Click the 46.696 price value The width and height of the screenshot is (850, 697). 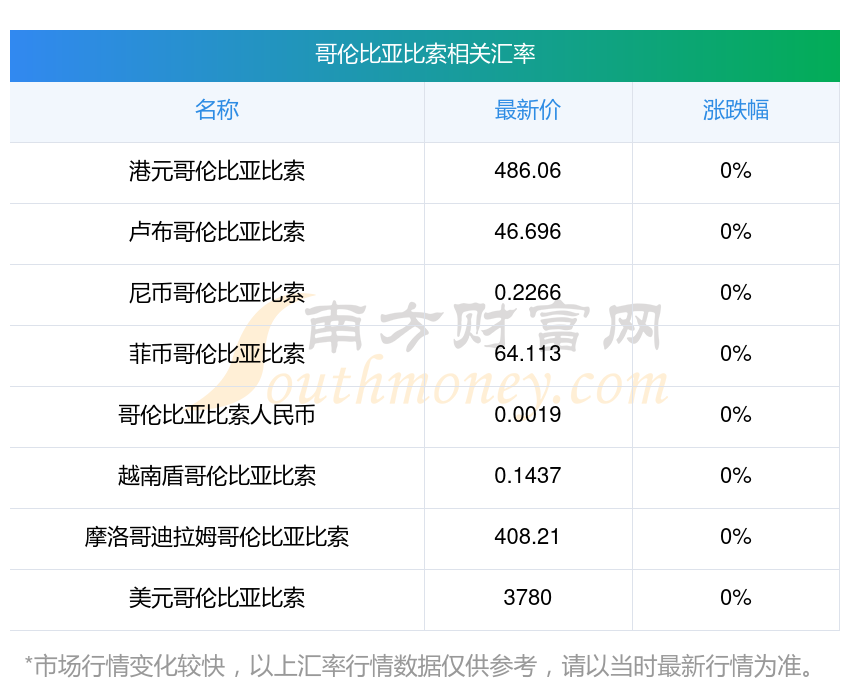[x=527, y=232]
